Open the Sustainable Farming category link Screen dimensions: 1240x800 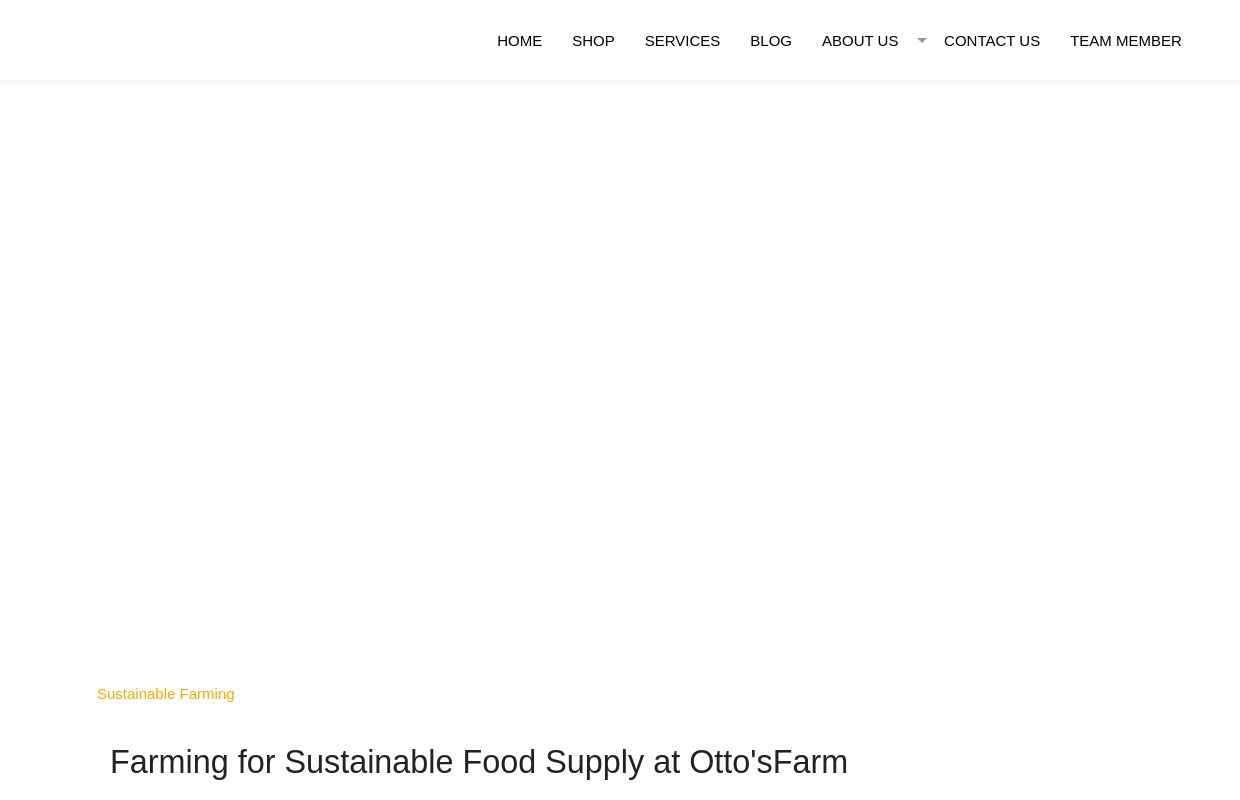pyautogui.click(x=165, y=693)
